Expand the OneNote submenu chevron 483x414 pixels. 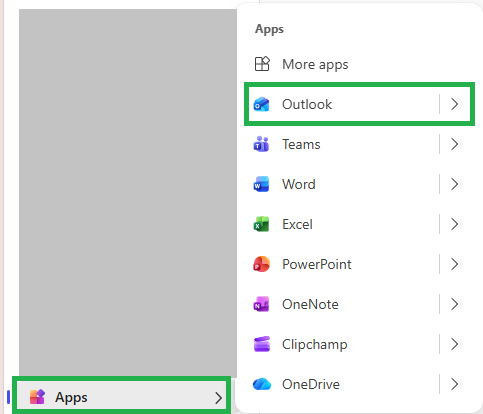coord(455,304)
